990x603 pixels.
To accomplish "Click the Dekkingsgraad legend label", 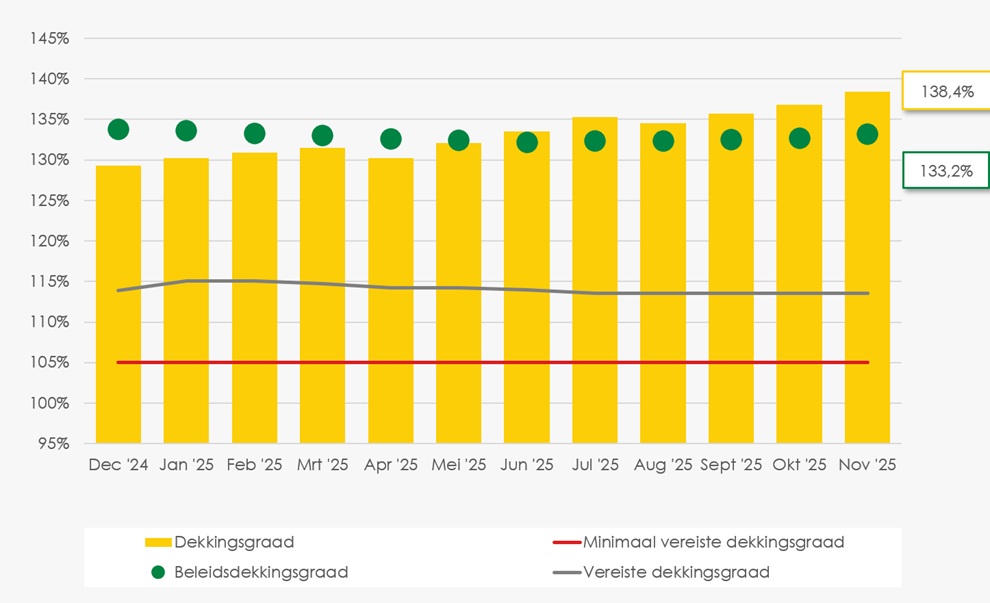I will 234,543.
